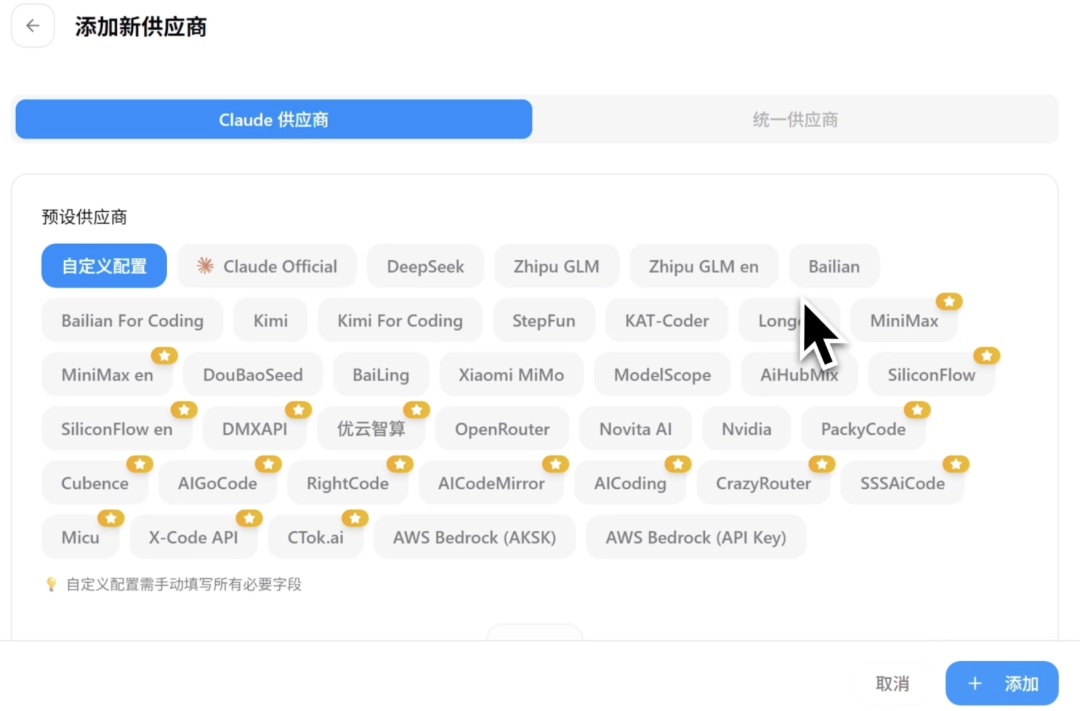
Task: Choose the DeepSeek preset provider
Action: (425, 266)
